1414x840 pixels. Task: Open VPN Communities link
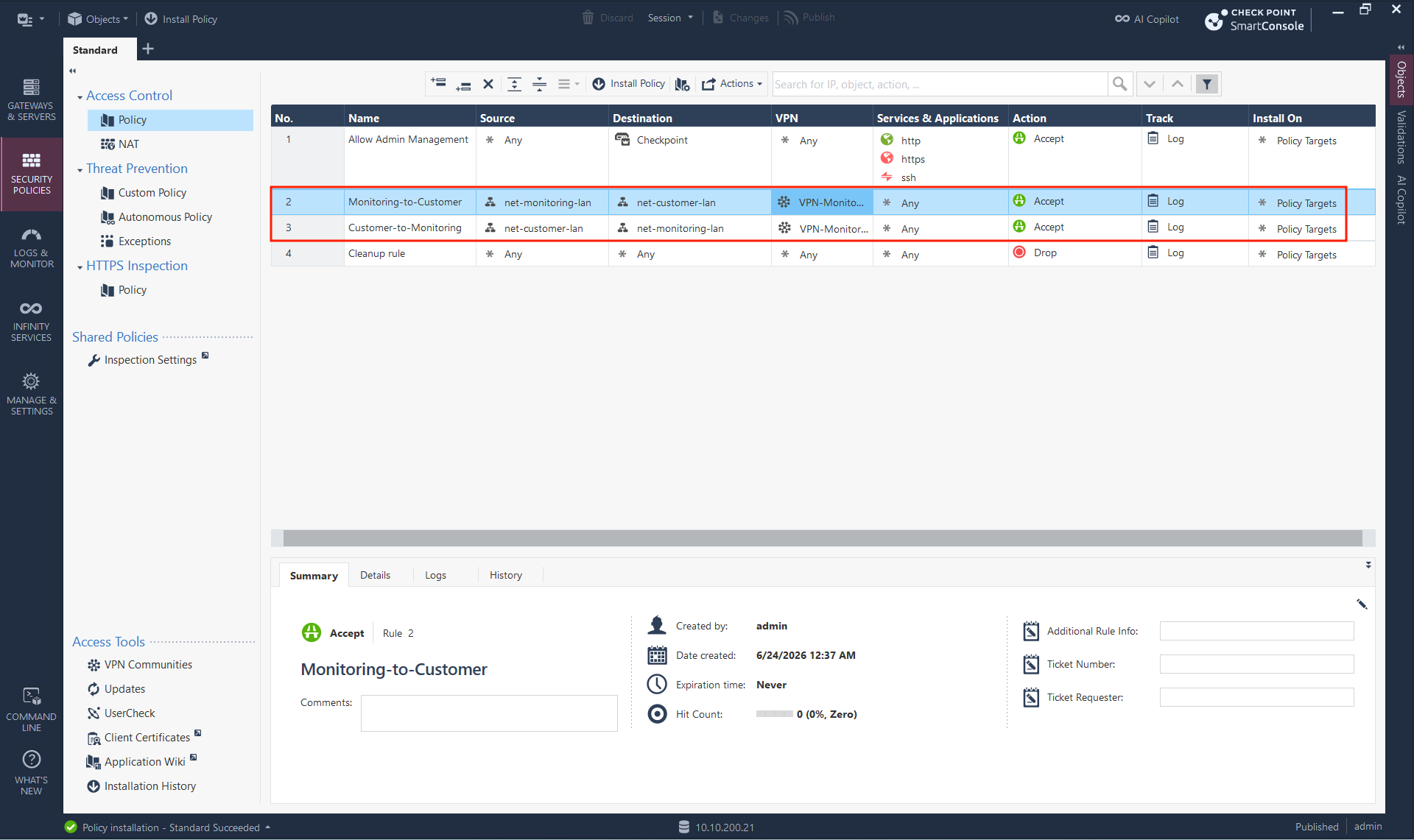(148, 664)
